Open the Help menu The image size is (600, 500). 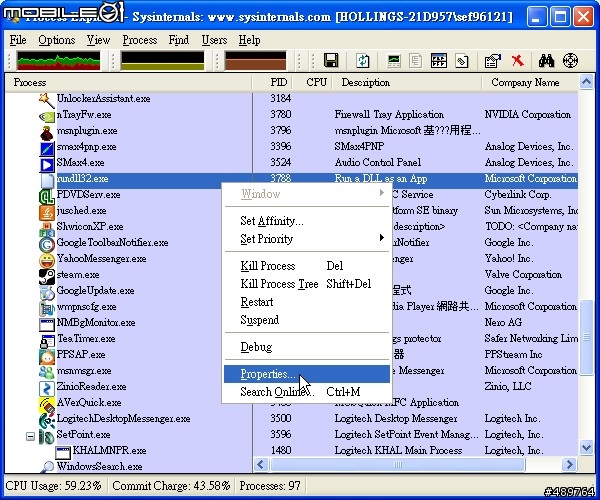click(249, 40)
